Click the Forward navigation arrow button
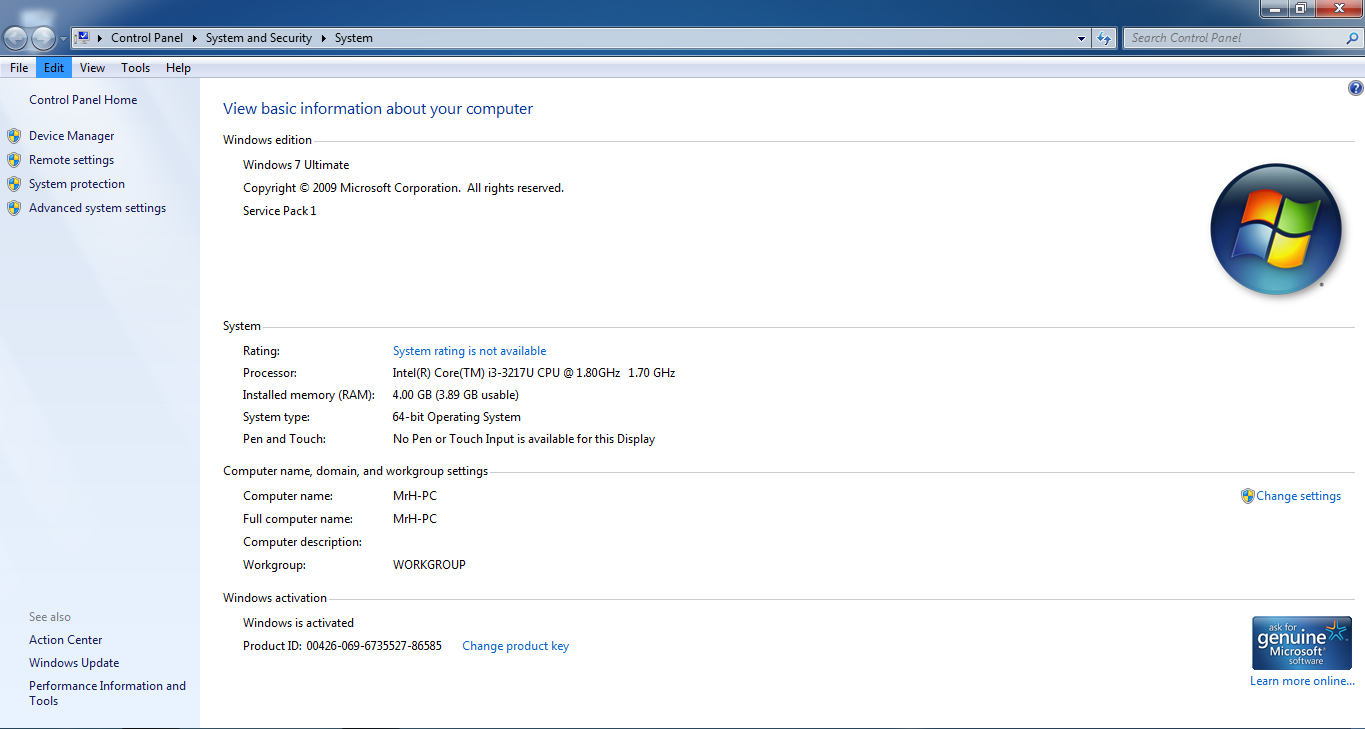The height and width of the screenshot is (729, 1365). point(43,38)
